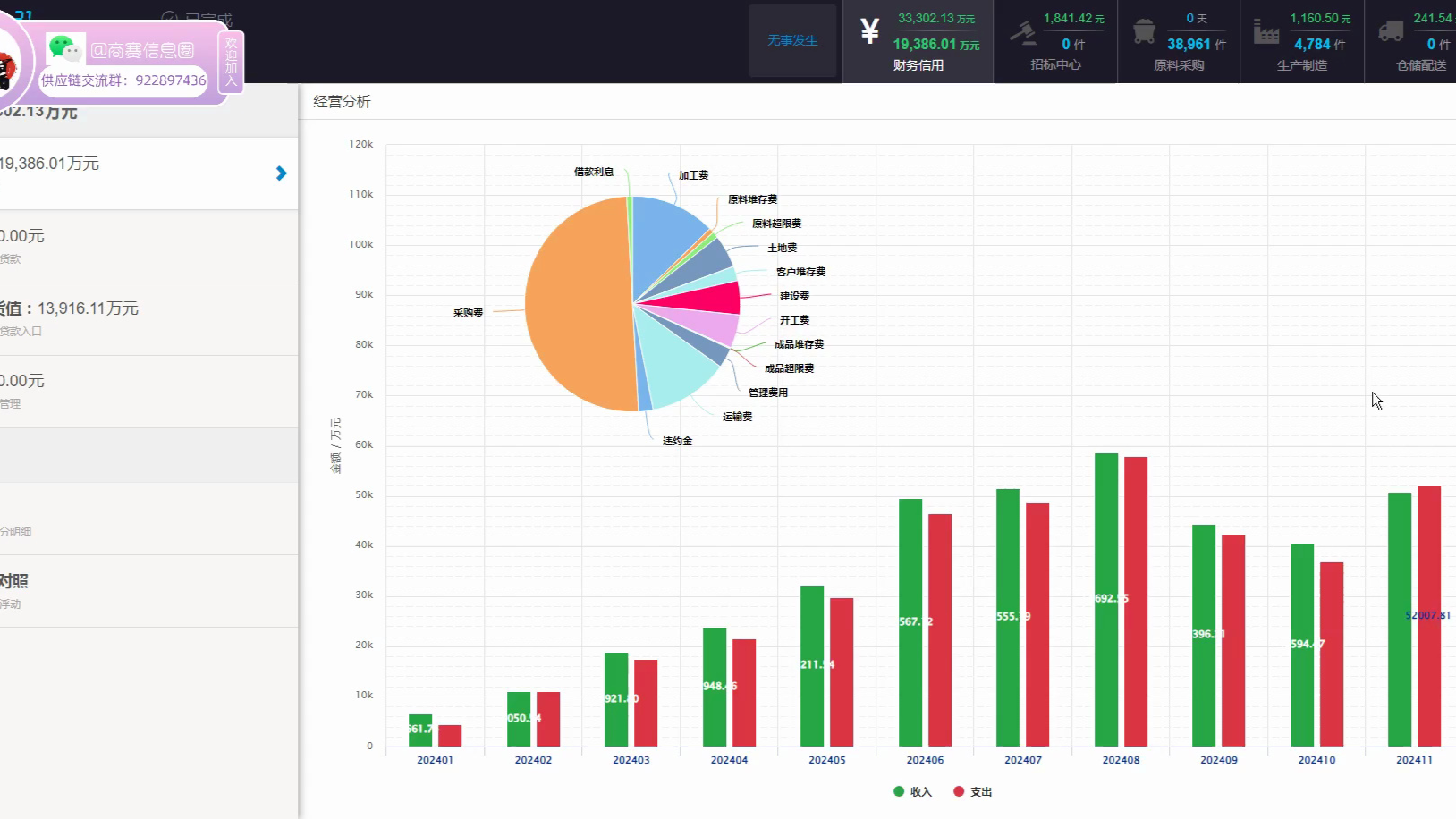Click the 客户堆存费 pie label
Image resolution: width=1456 pixels, height=819 pixels.
(x=800, y=272)
